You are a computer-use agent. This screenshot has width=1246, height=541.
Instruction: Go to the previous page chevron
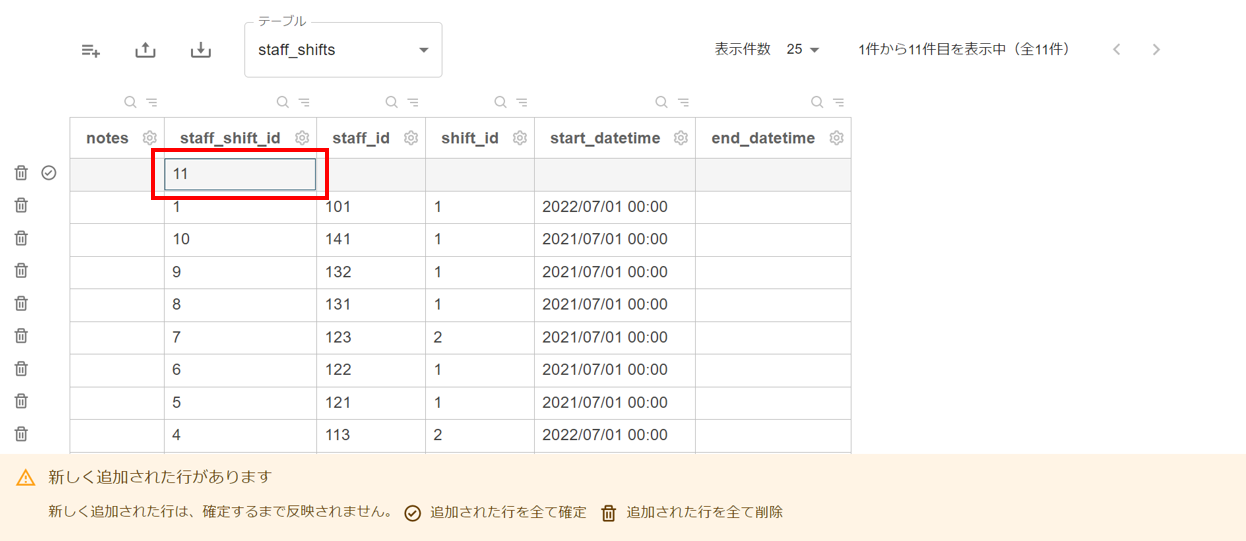click(1117, 49)
